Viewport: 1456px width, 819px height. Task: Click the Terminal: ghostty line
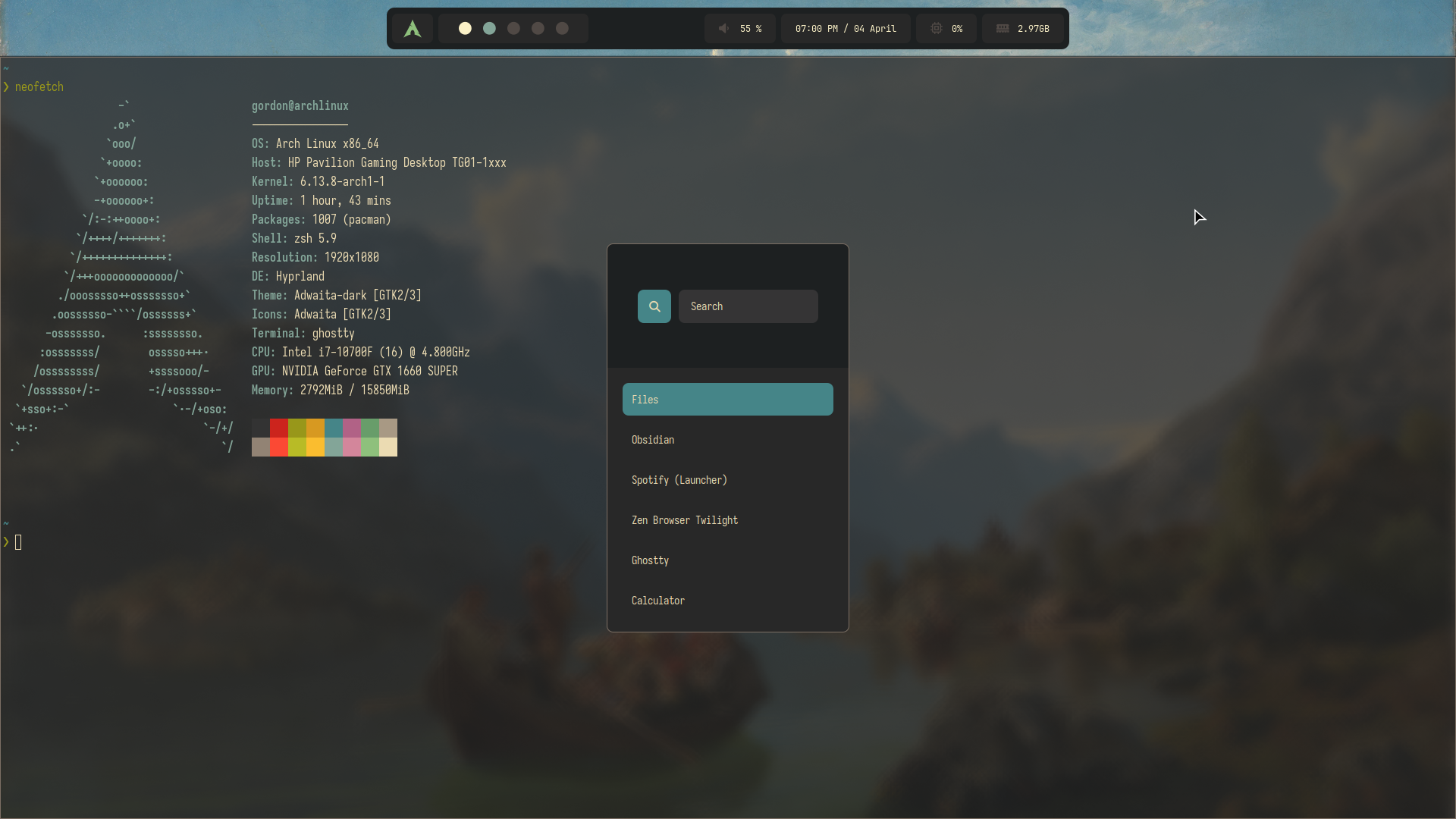point(303,334)
